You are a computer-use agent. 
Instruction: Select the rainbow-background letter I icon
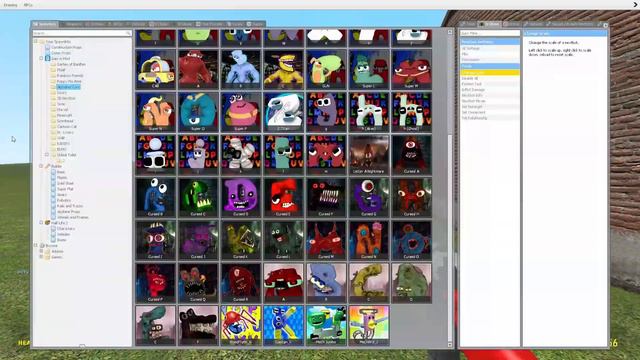[x=369, y=325]
